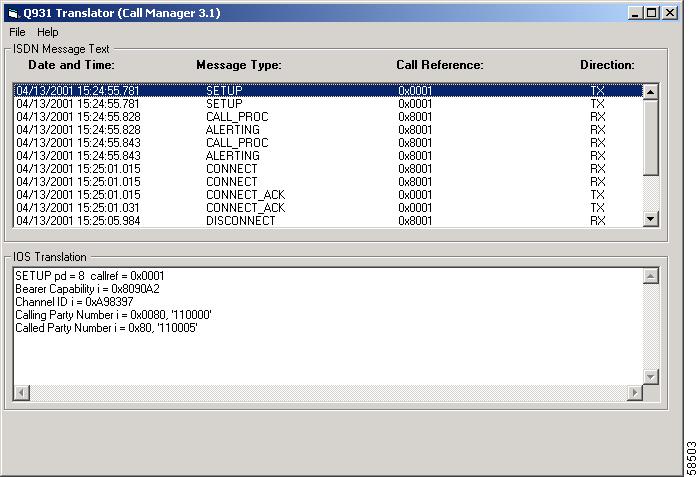Click RX direction in the DISCONNECT row
699x477 pixels.
(598, 221)
